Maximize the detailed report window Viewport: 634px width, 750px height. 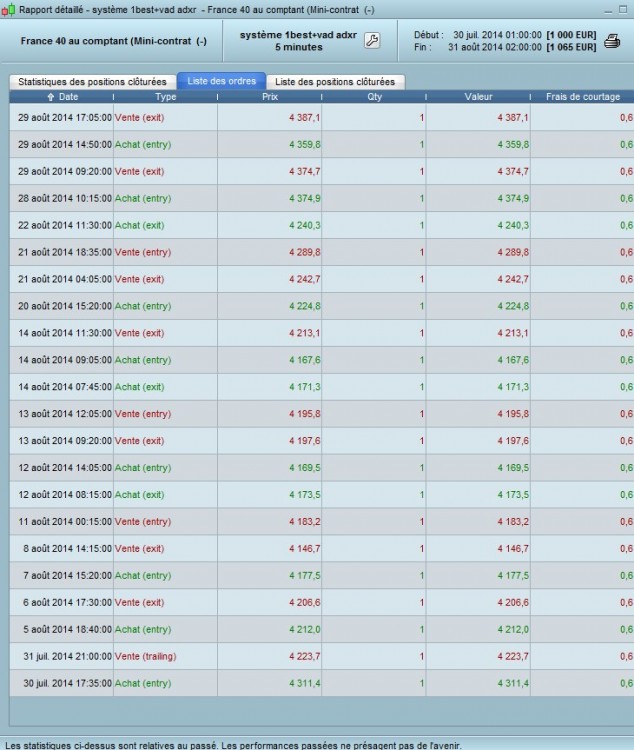[623, 9]
